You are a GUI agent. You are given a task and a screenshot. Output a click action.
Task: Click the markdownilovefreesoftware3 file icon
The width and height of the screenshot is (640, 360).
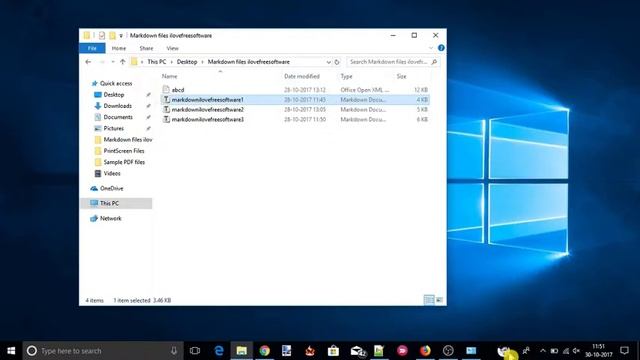[x=166, y=119]
